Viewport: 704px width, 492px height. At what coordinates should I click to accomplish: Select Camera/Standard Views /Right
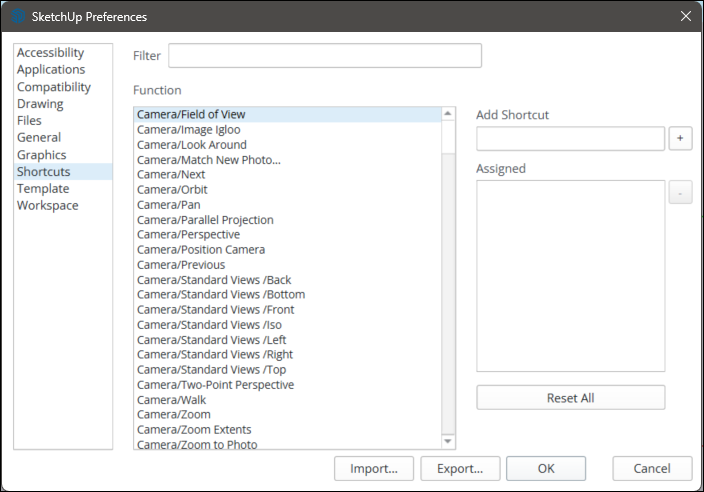click(288, 355)
